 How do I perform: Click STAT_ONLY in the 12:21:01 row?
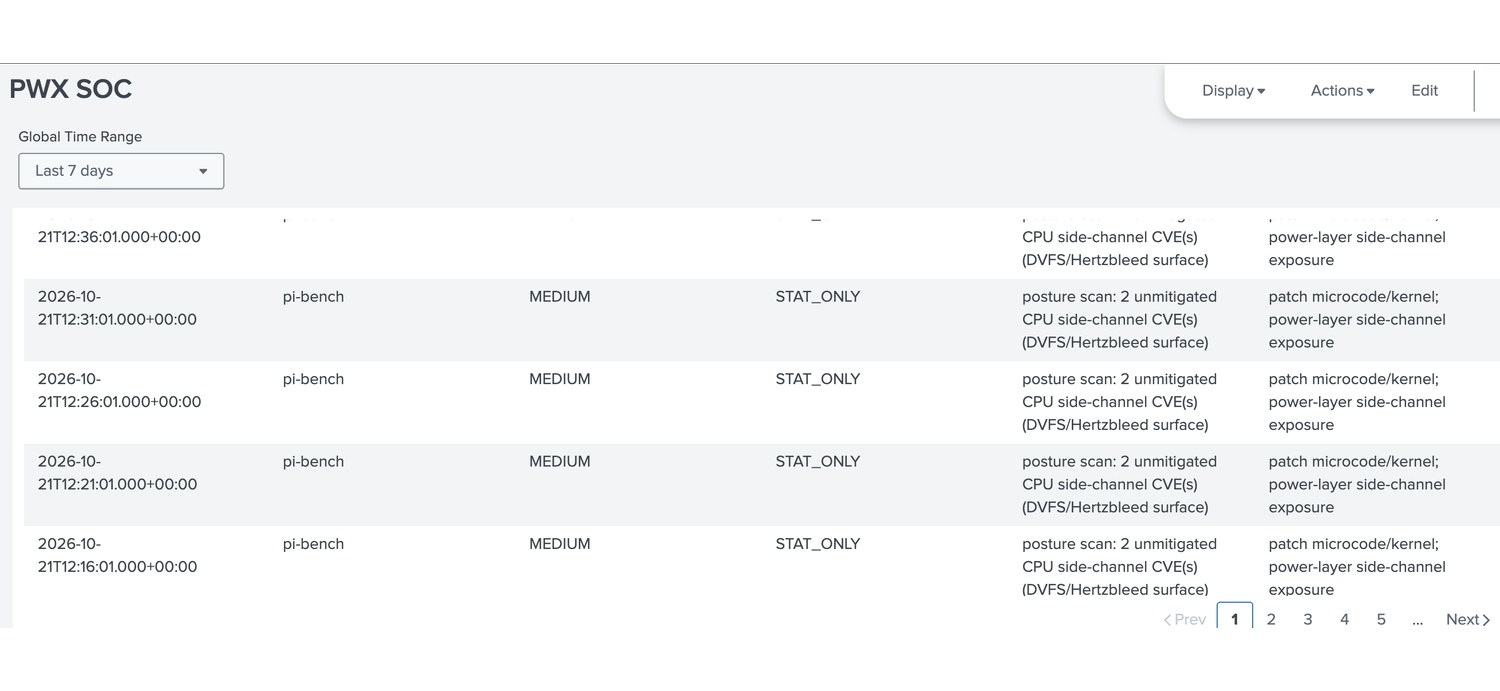point(818,462)
